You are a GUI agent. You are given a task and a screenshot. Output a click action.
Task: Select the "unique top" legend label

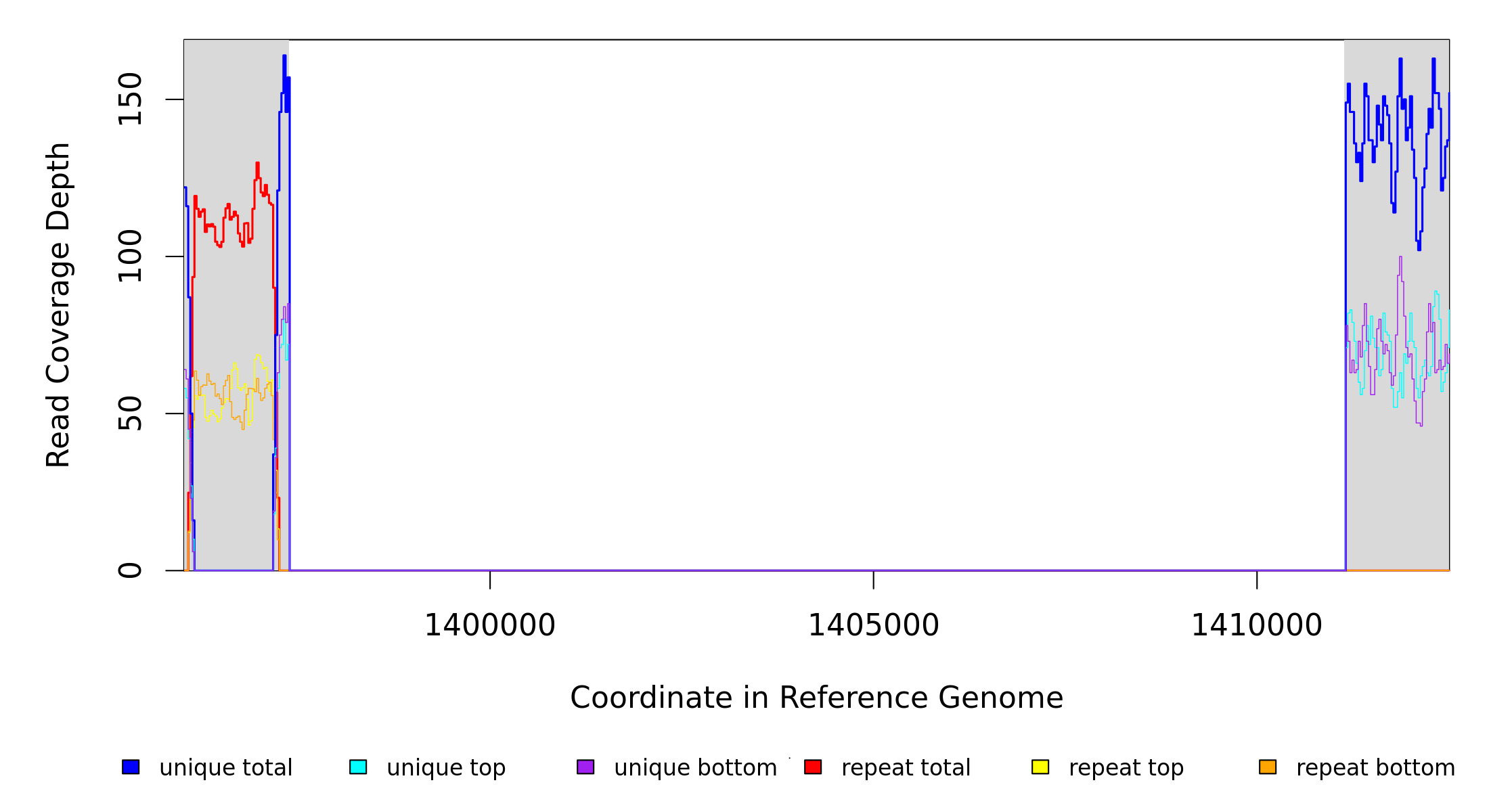(446, 768)
